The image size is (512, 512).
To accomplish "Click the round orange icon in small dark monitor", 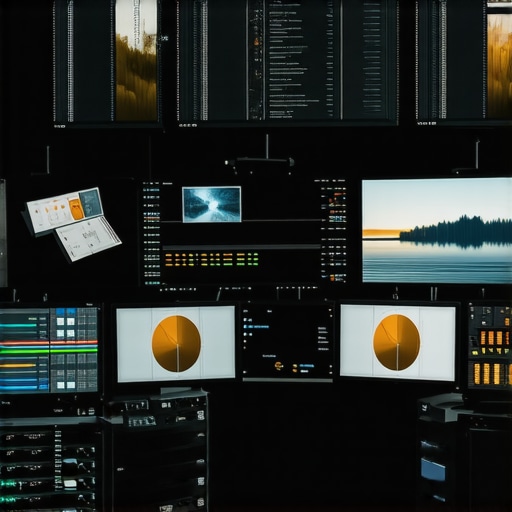I will tap(279, 366).
